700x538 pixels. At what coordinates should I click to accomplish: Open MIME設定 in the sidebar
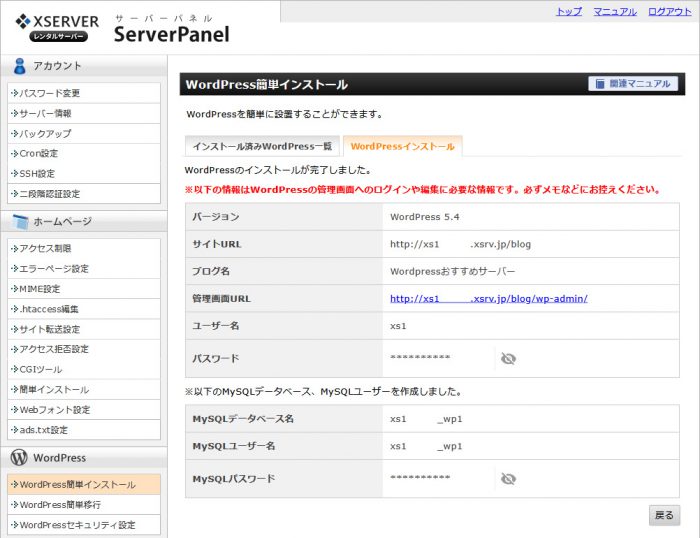84,289
